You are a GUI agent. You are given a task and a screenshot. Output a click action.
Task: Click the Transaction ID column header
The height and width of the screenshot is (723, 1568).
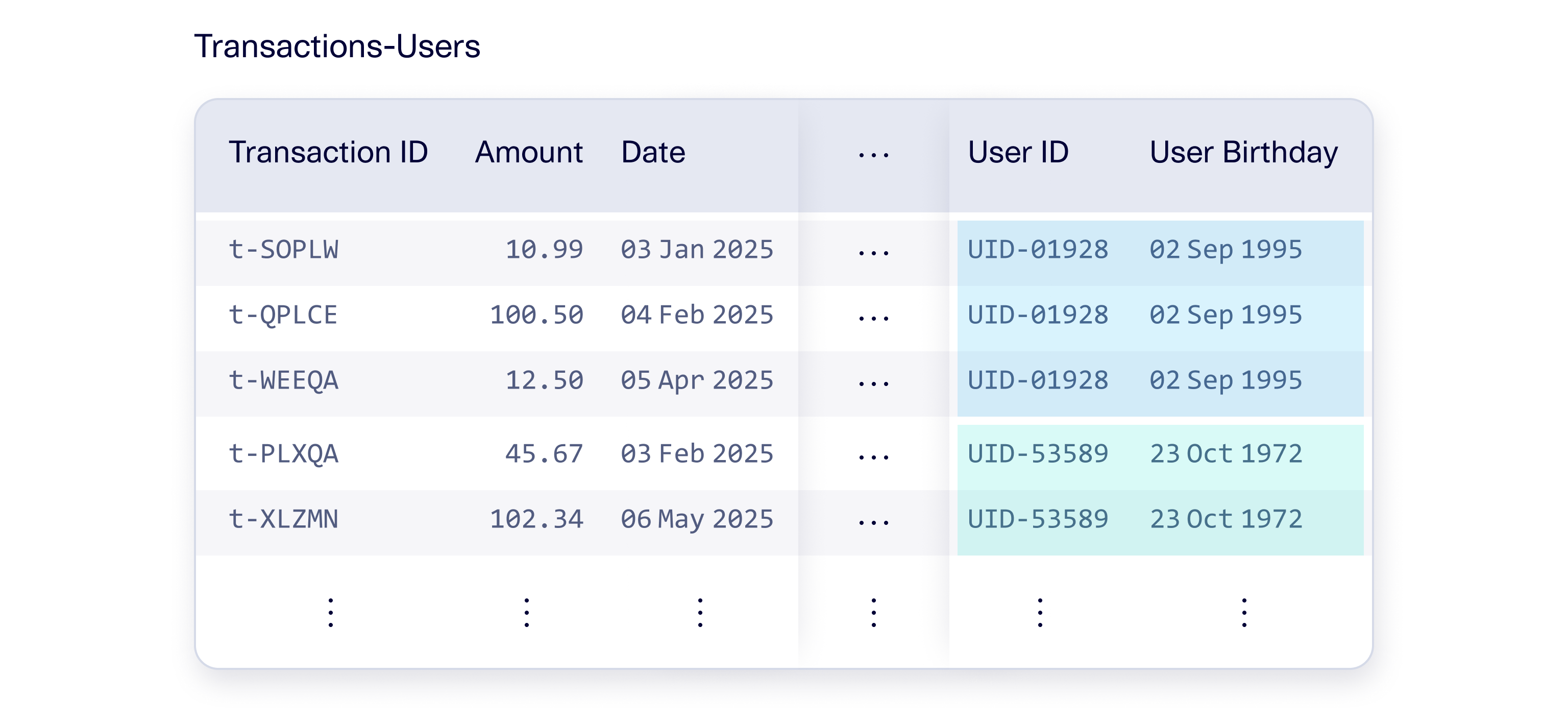pos(328,152)
